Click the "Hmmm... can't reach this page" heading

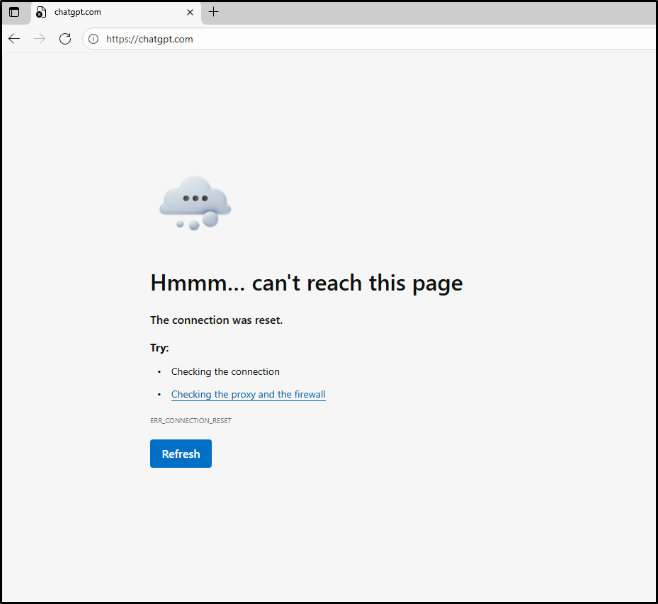(x=306, y=283)
